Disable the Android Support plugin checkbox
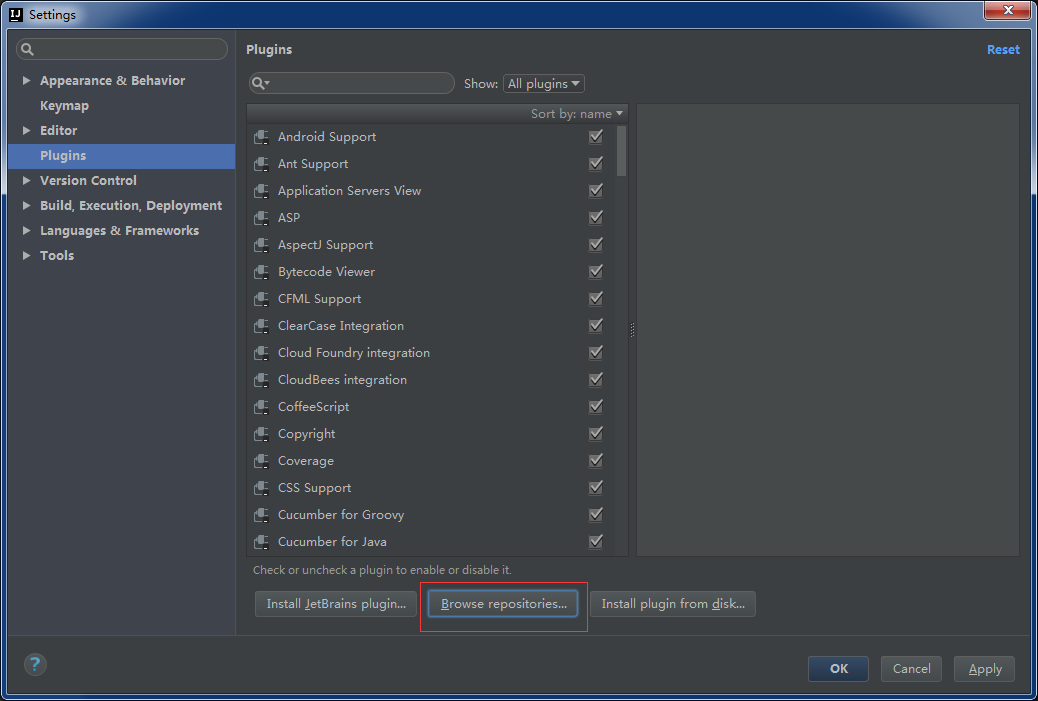The height and width of the screenshot is (701, 1038). tap(596, 136)
